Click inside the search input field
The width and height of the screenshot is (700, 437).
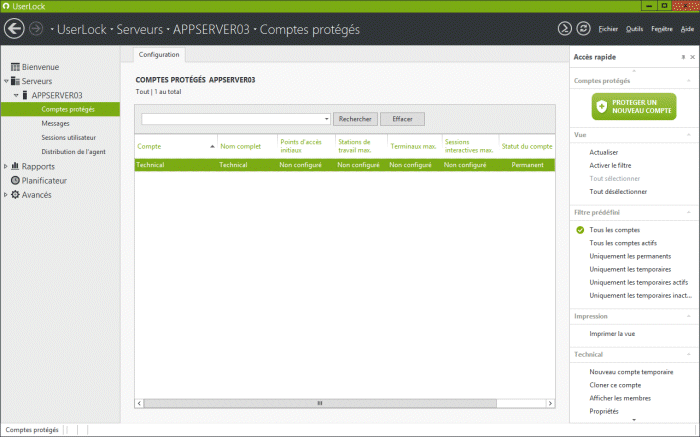coord(232,119)
